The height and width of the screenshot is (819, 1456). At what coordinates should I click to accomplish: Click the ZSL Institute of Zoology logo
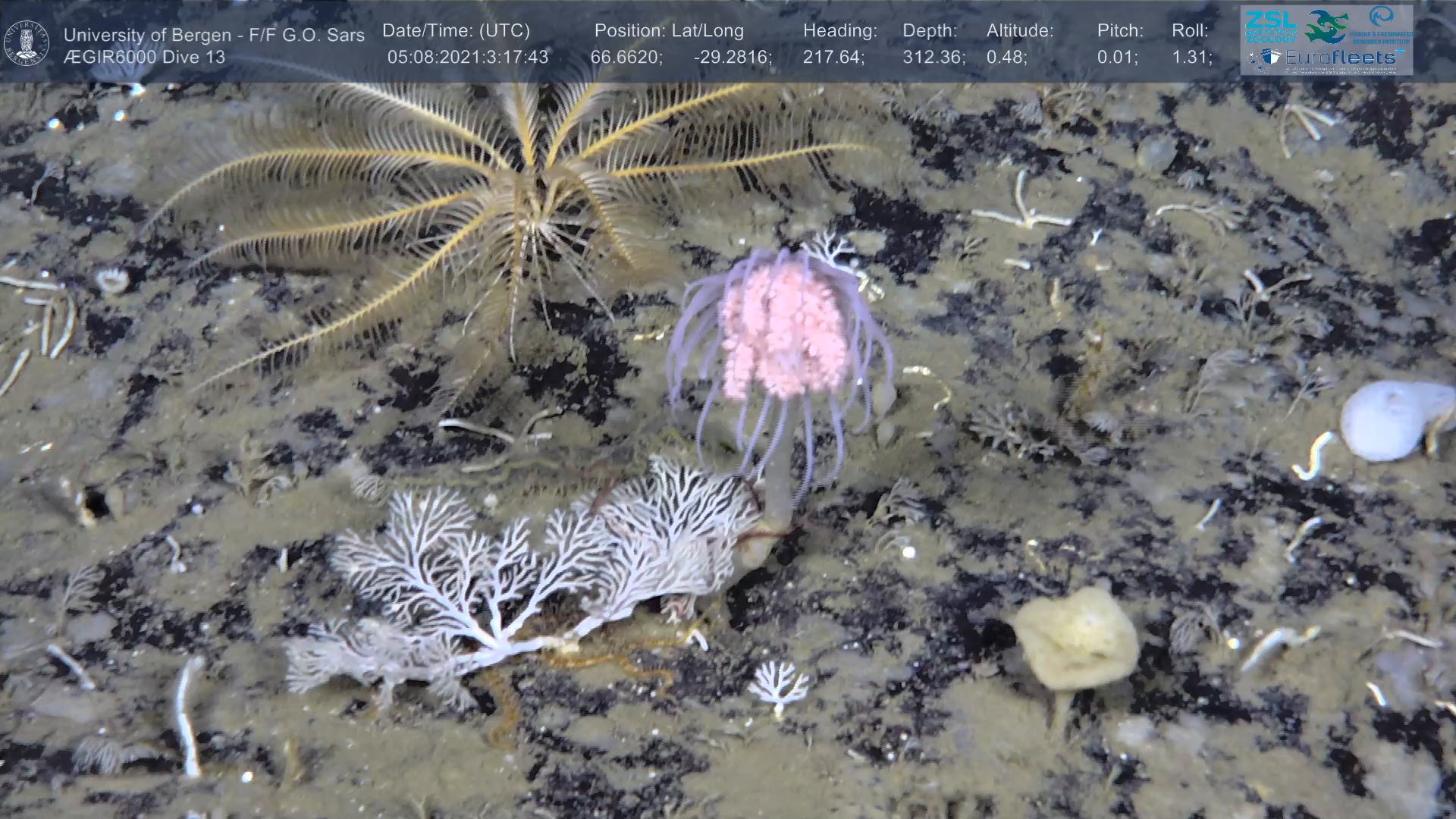[1270, 25]
